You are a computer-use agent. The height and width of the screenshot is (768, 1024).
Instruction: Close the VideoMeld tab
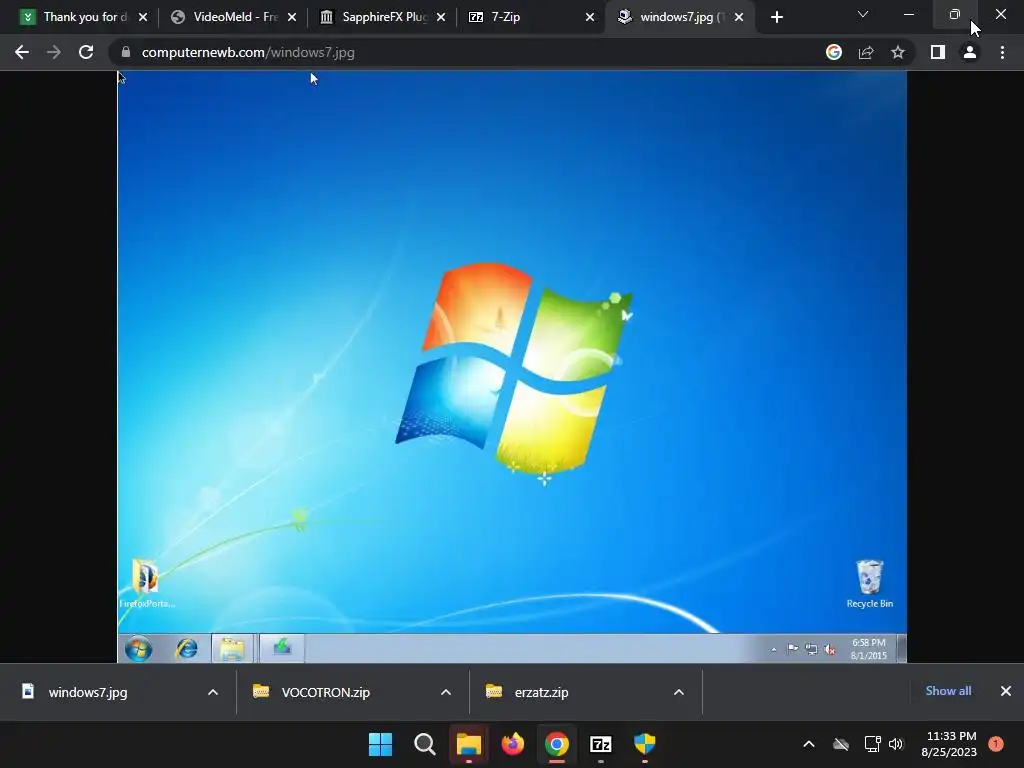coord(292,17)
